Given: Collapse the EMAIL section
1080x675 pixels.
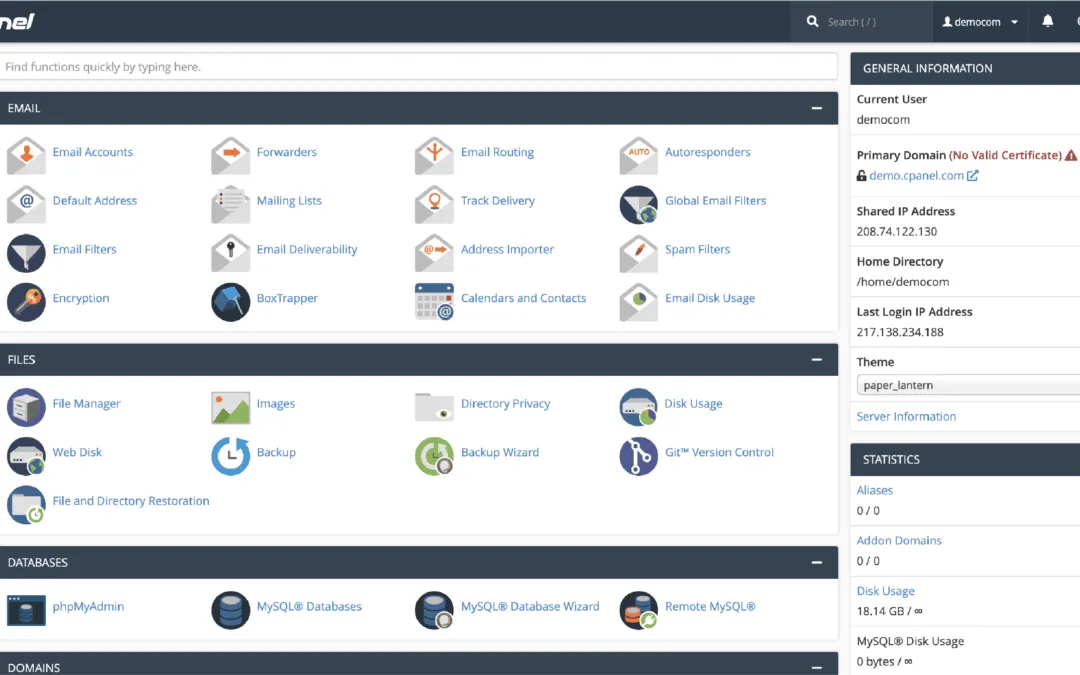Looking at the screenshot, I should click(818, 108).
